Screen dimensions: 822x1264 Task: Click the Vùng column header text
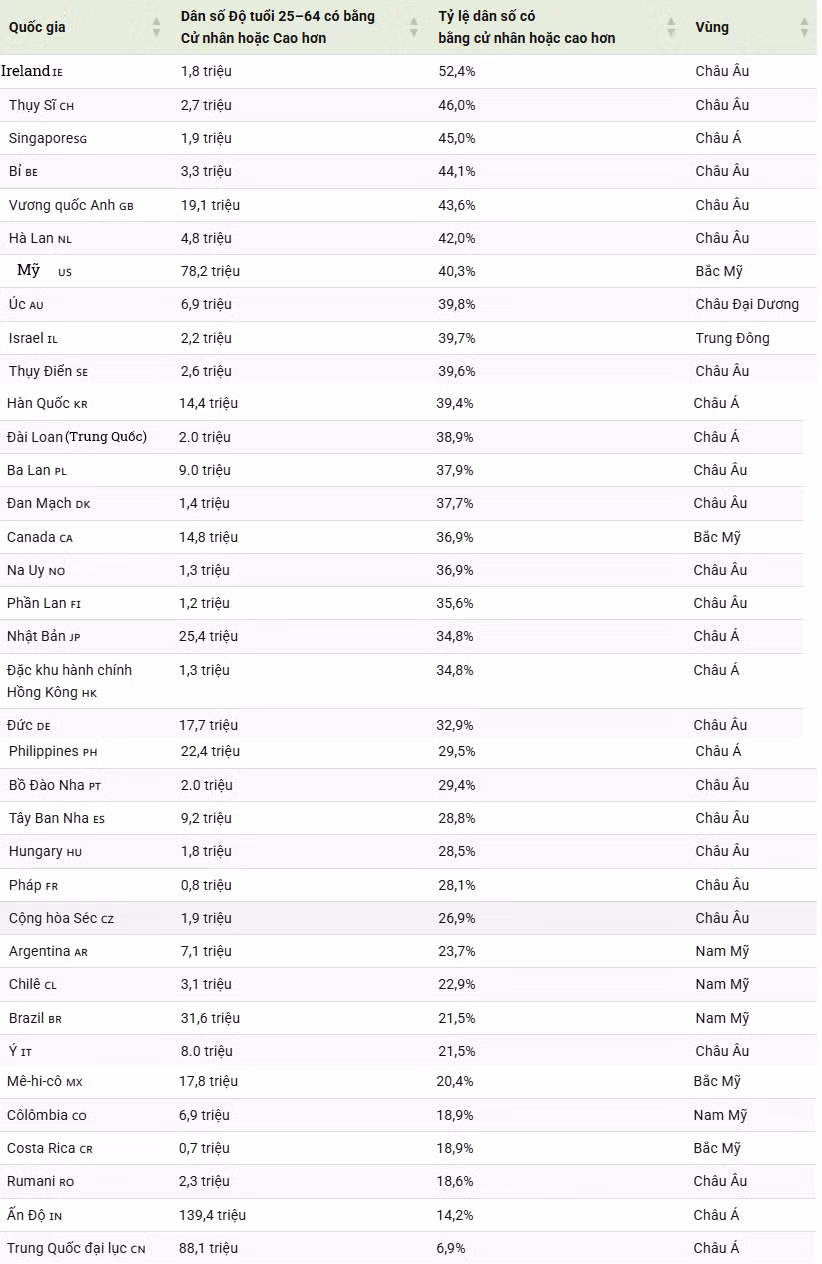tap(712, 27)
